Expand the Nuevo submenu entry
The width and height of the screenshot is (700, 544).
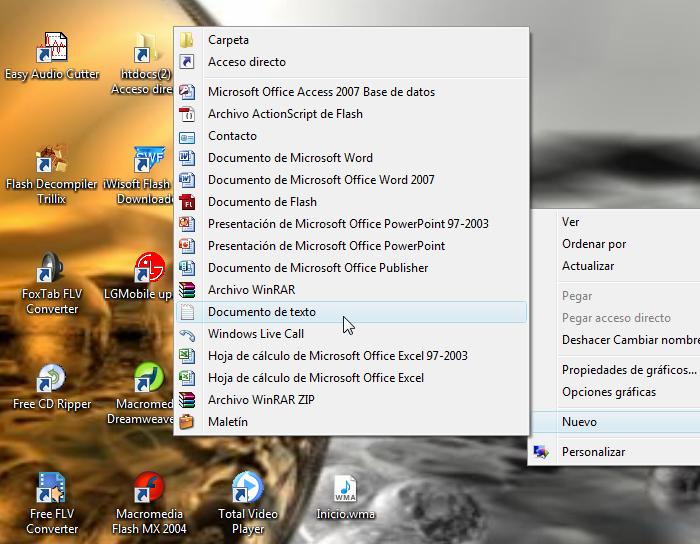point(615,422)
